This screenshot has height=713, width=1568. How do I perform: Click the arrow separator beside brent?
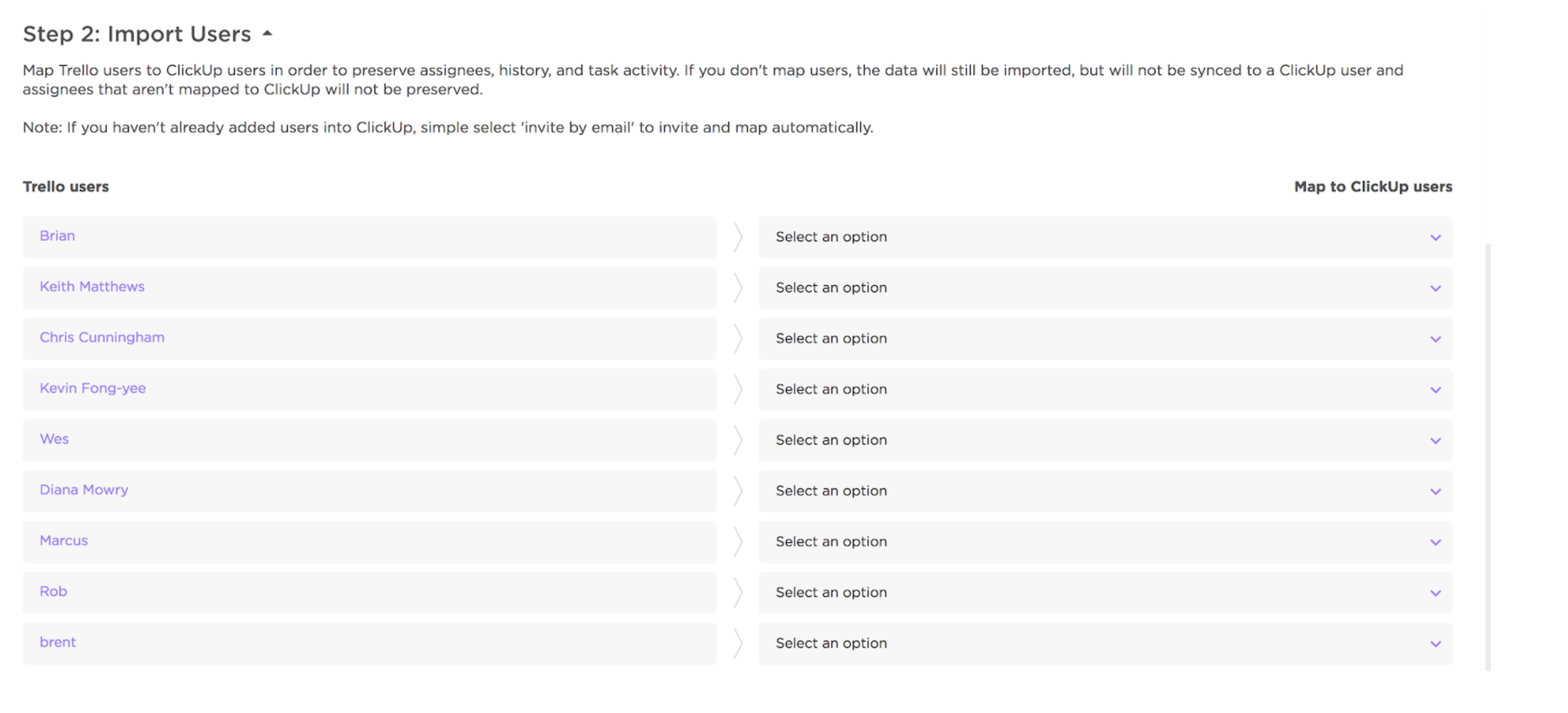click(x=738, y=644)
